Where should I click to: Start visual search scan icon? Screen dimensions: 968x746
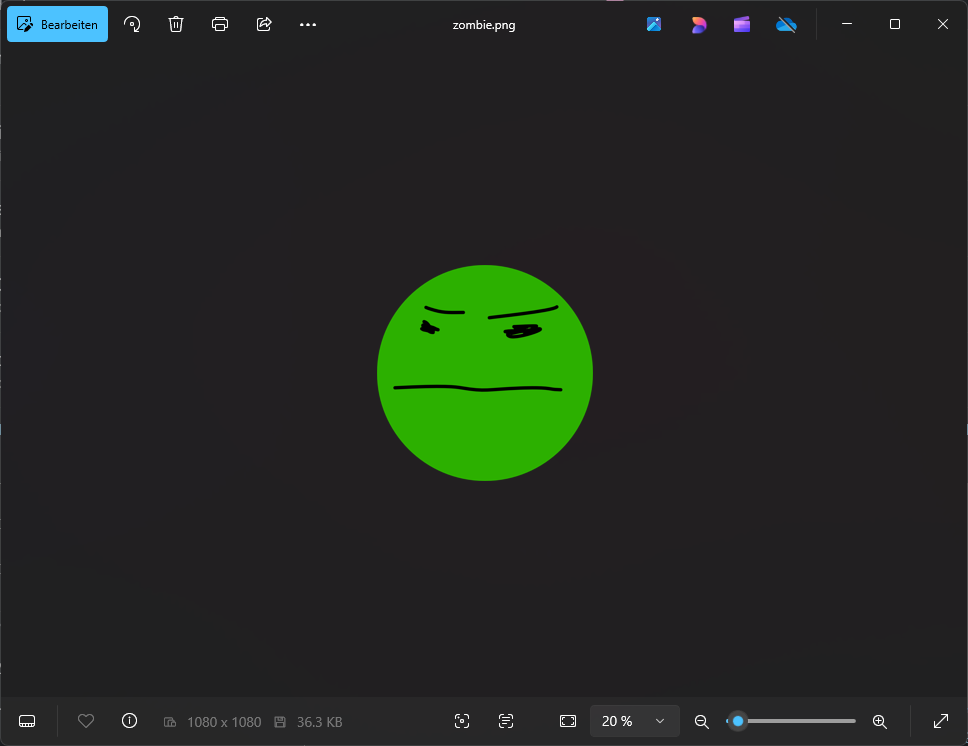(462, 721)
